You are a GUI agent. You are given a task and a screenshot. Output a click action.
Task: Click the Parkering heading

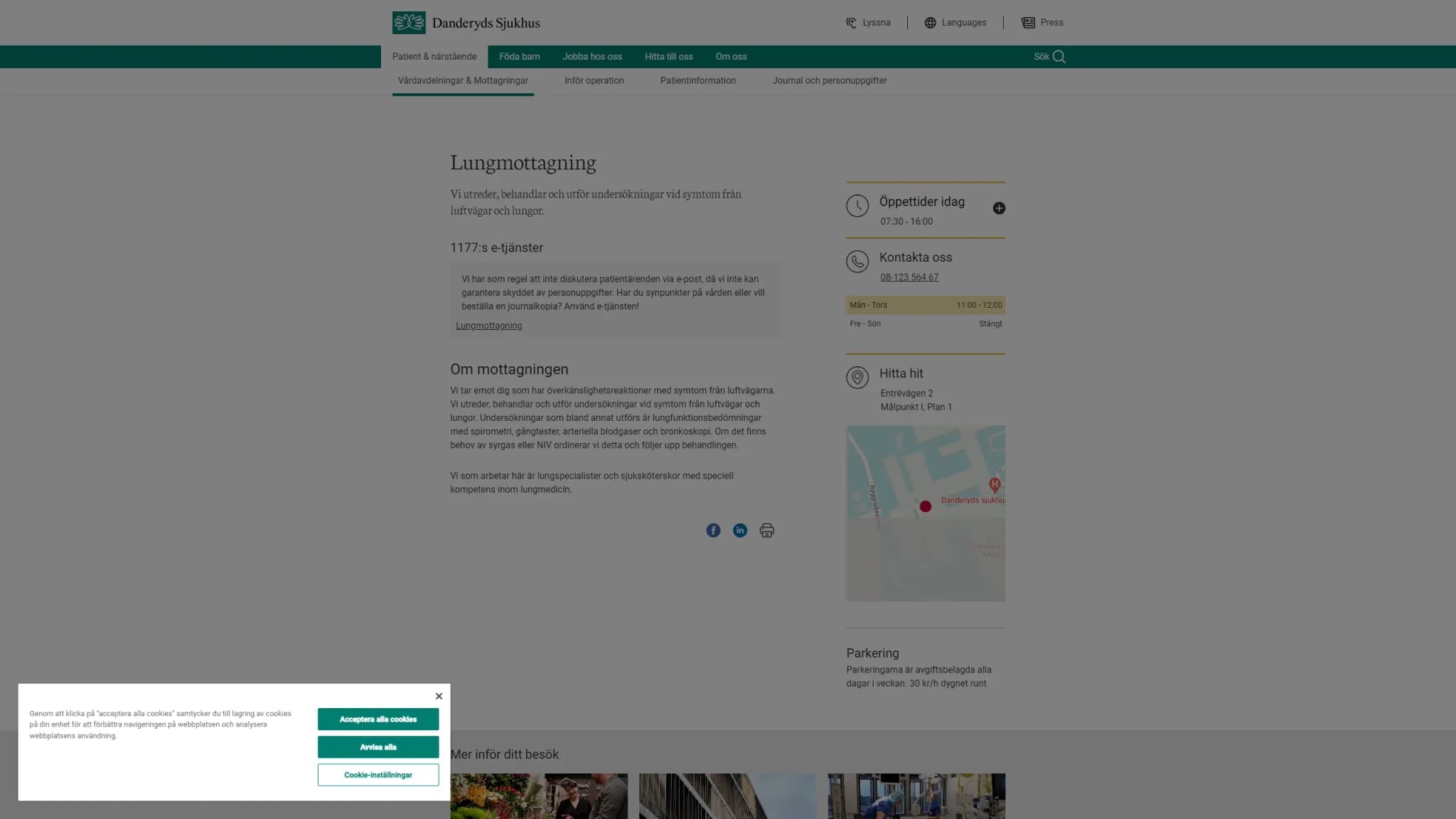point(872,653)
